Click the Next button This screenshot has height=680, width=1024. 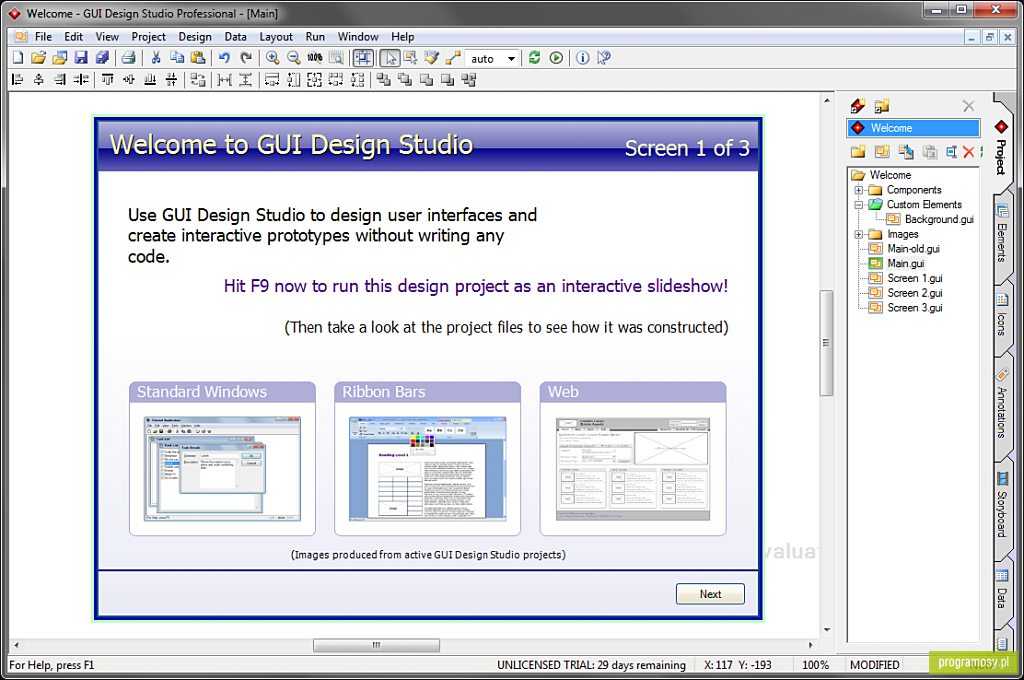click(x=710, y=594)
